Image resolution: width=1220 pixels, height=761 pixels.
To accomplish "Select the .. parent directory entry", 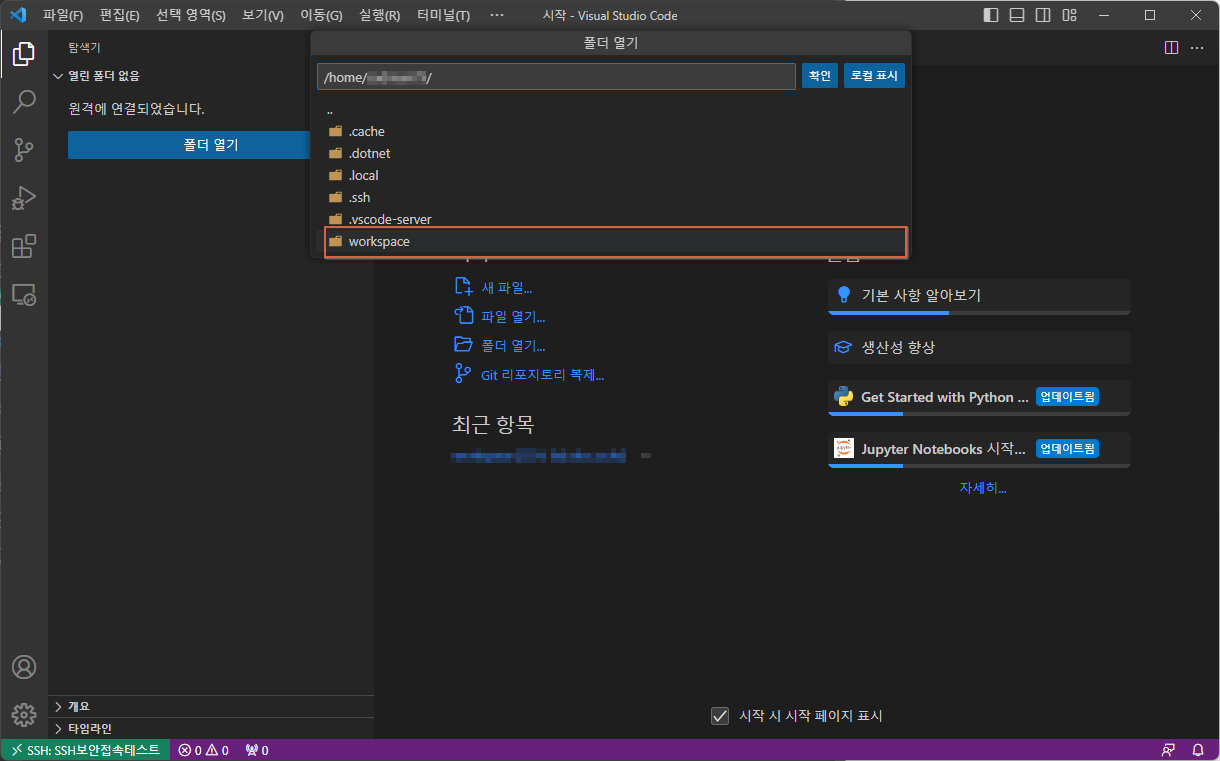I will (x=611, y=110).
